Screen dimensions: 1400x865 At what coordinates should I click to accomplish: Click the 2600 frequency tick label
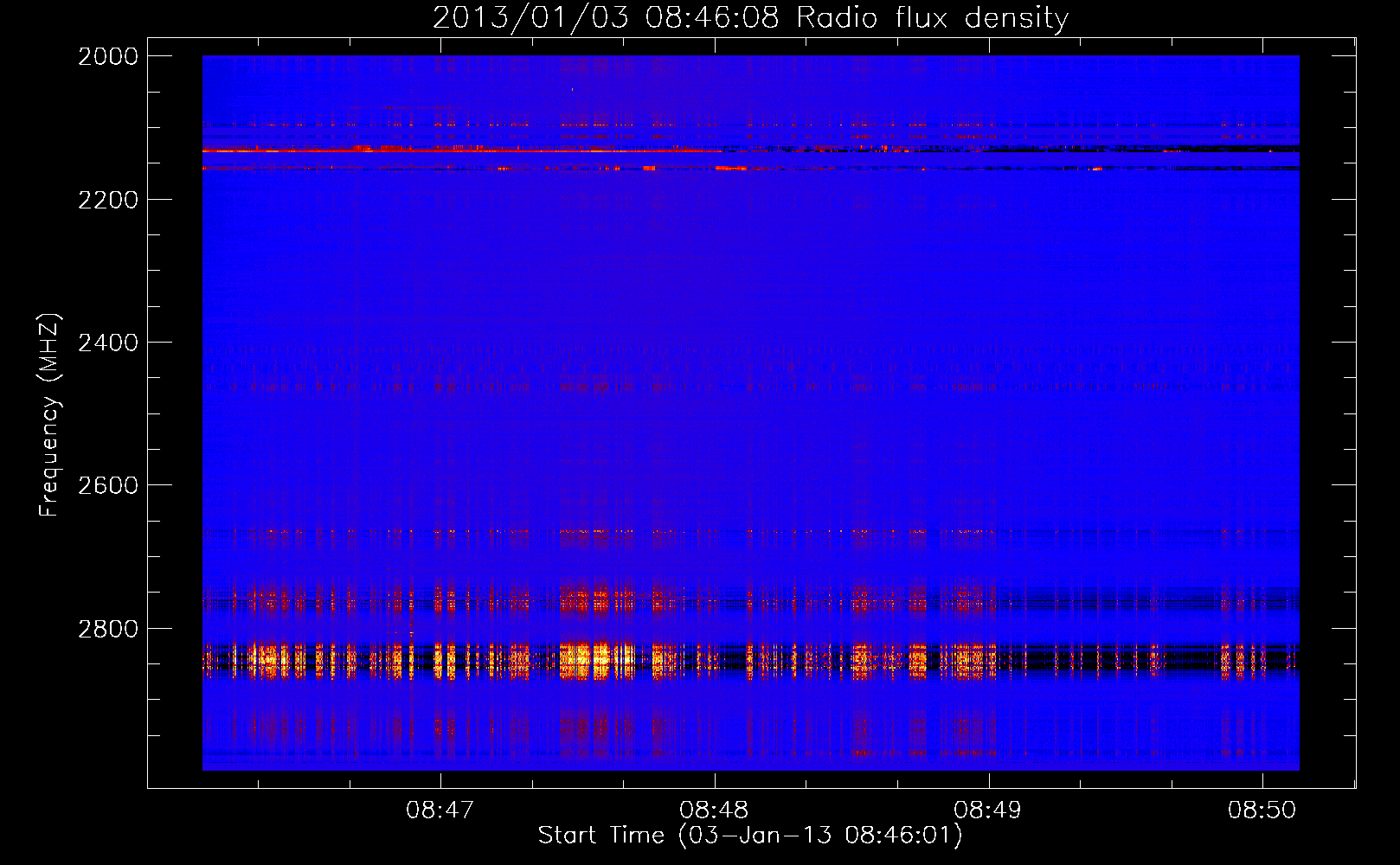(x=108, y=485)
